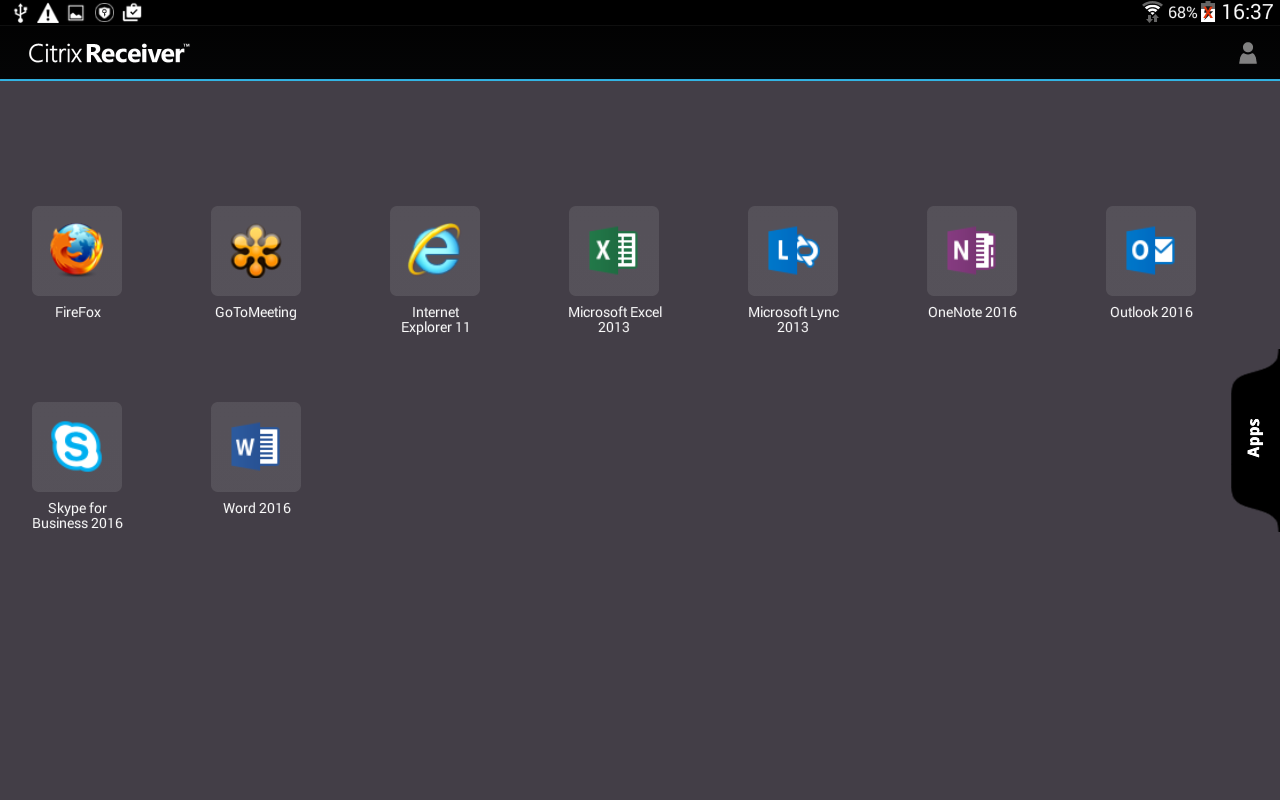Click the "OneNote 2016" label text
Image resolution: width=1280 pixels, height=800 pixels.
[972, 312]
